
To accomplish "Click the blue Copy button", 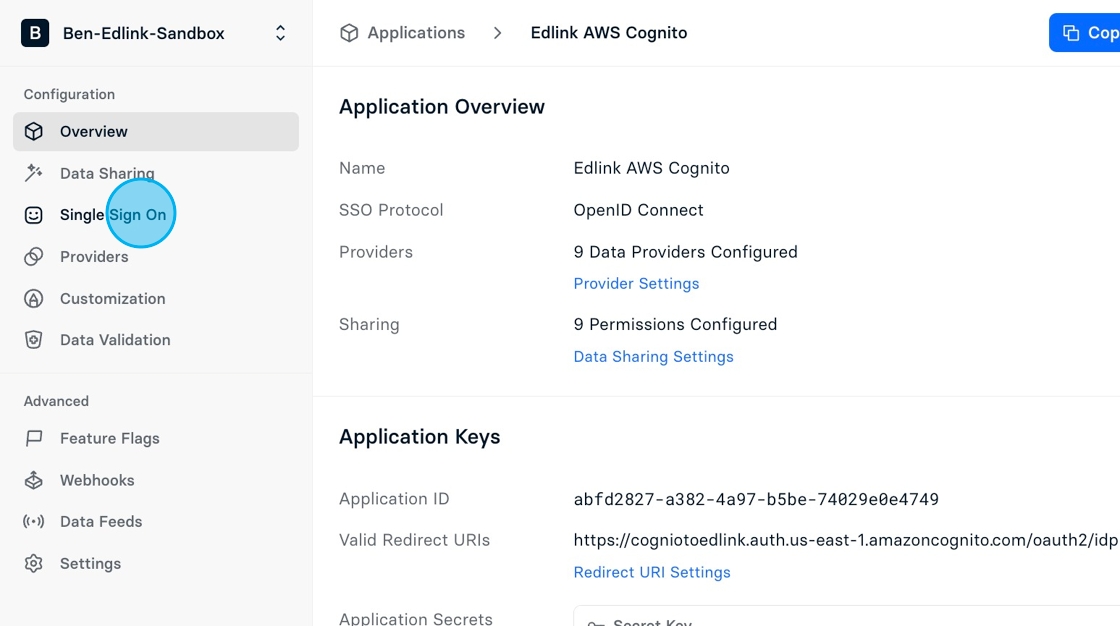I will [x=1084, y=33].
